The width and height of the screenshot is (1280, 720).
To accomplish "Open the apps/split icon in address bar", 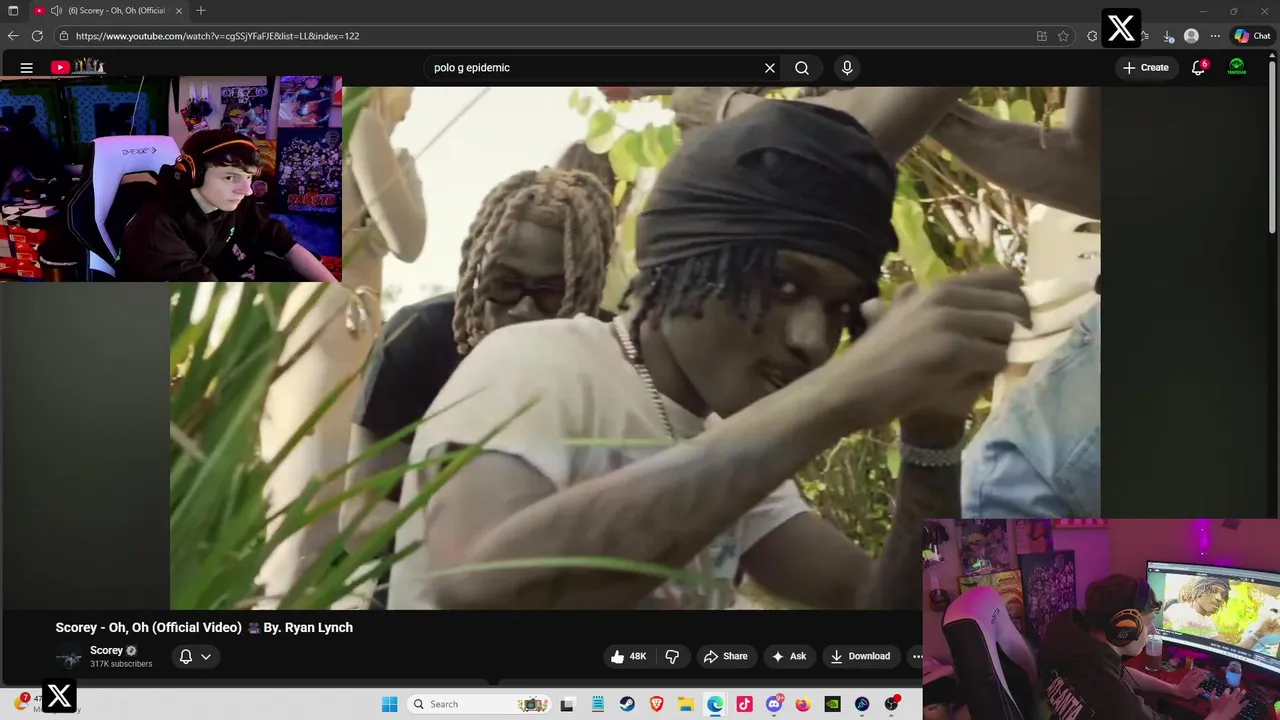I will coord(1042,36).
